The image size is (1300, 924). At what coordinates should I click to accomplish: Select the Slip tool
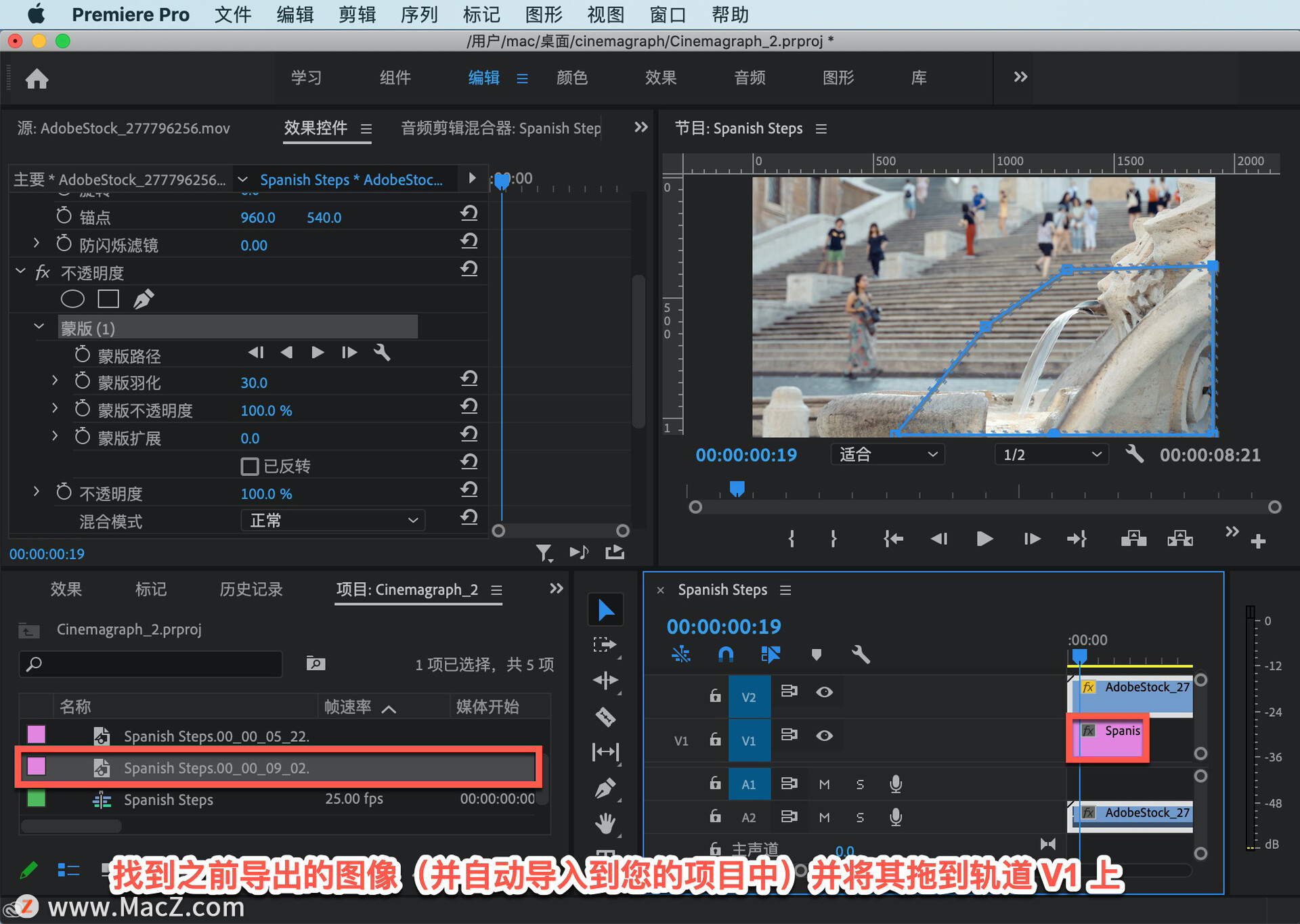(x=605, y=752)
